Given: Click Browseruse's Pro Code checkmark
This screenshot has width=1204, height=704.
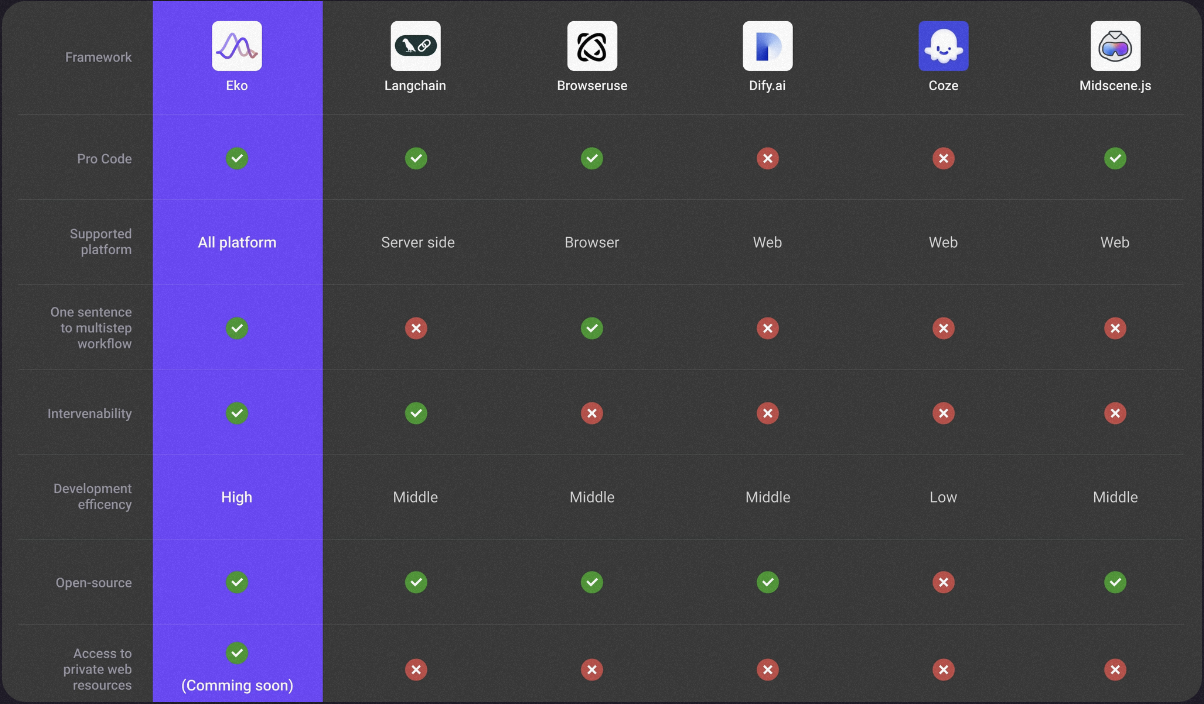Looking at the screenshot, I should coord(592,158).
